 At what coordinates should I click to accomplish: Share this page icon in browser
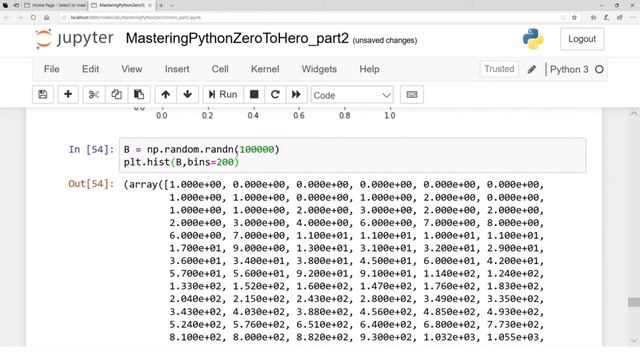tap(620, 18)
